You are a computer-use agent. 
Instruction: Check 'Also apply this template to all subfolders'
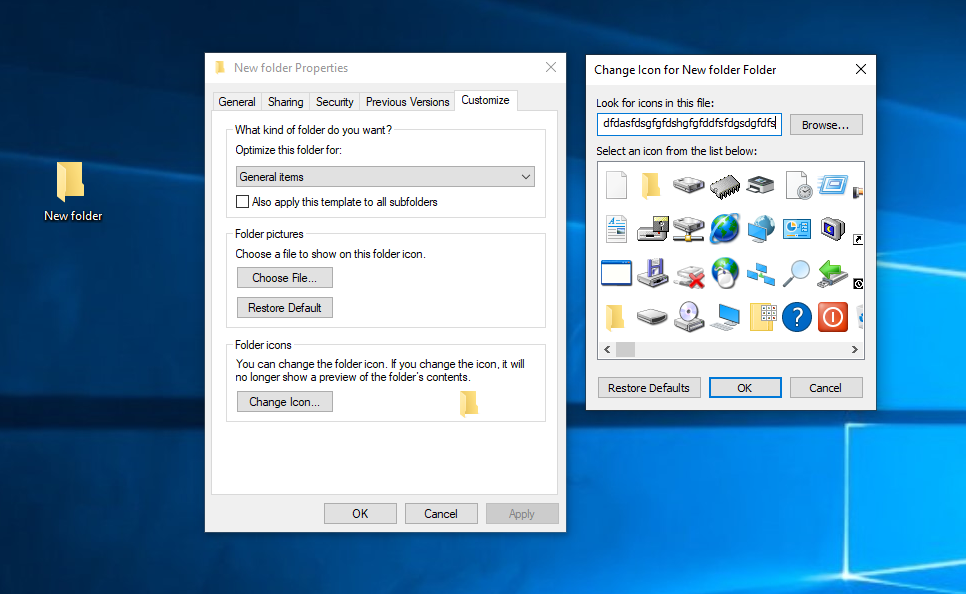pyautogui.click(x=242, y=201)
